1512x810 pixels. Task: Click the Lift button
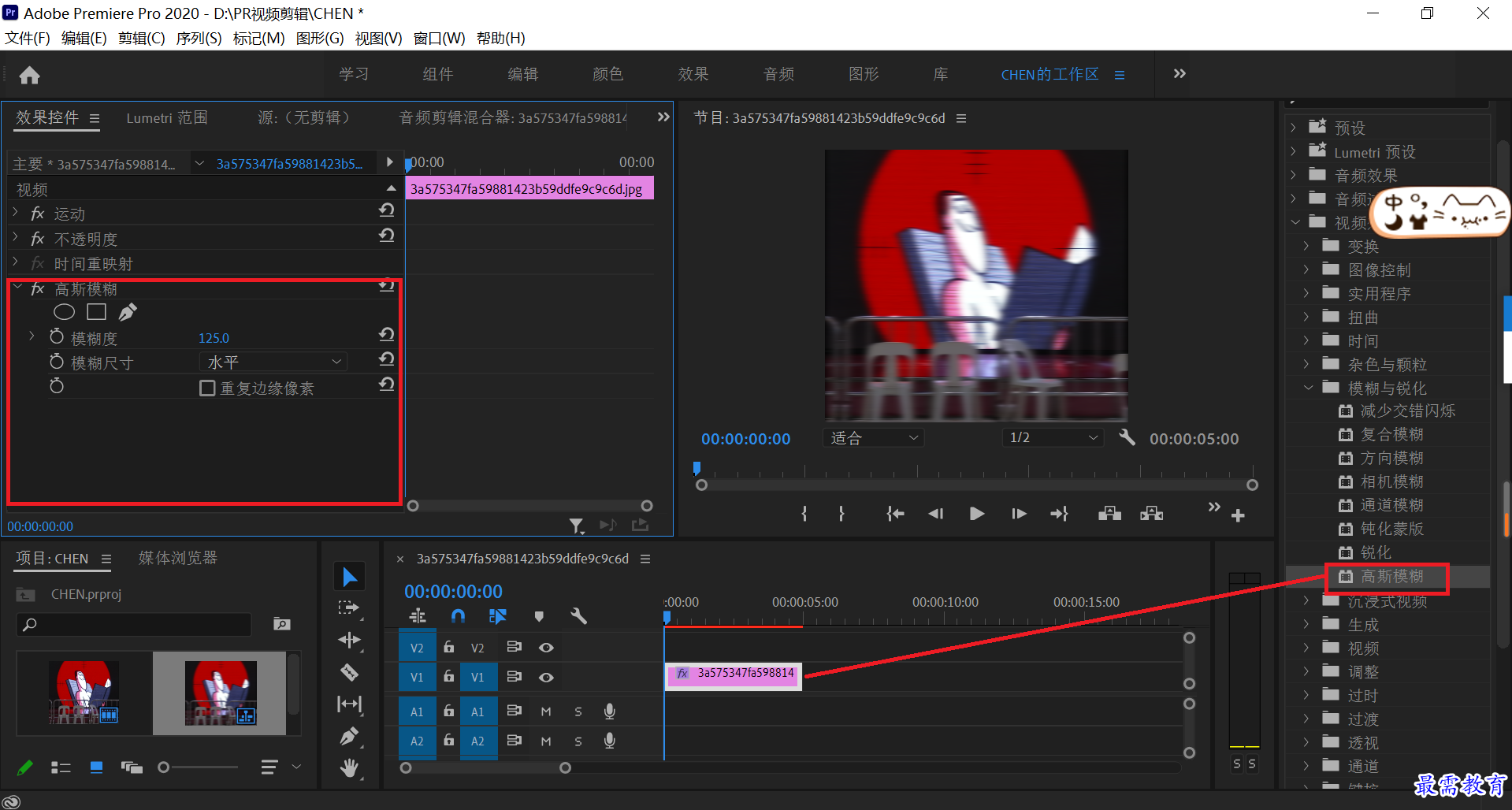(1109, 514)
